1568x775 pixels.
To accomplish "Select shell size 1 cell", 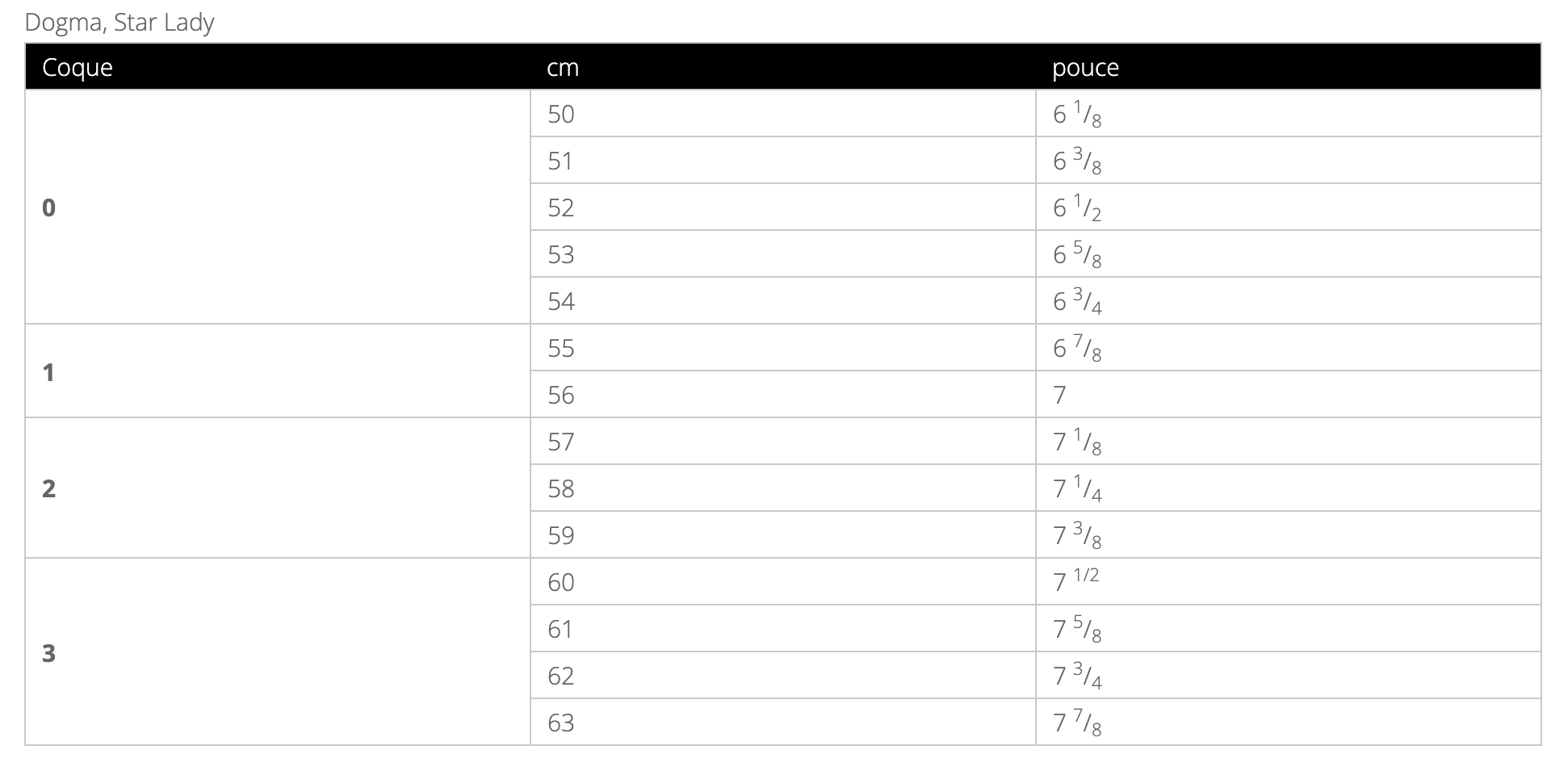I will pyautogui.click(x=49, y=372).
